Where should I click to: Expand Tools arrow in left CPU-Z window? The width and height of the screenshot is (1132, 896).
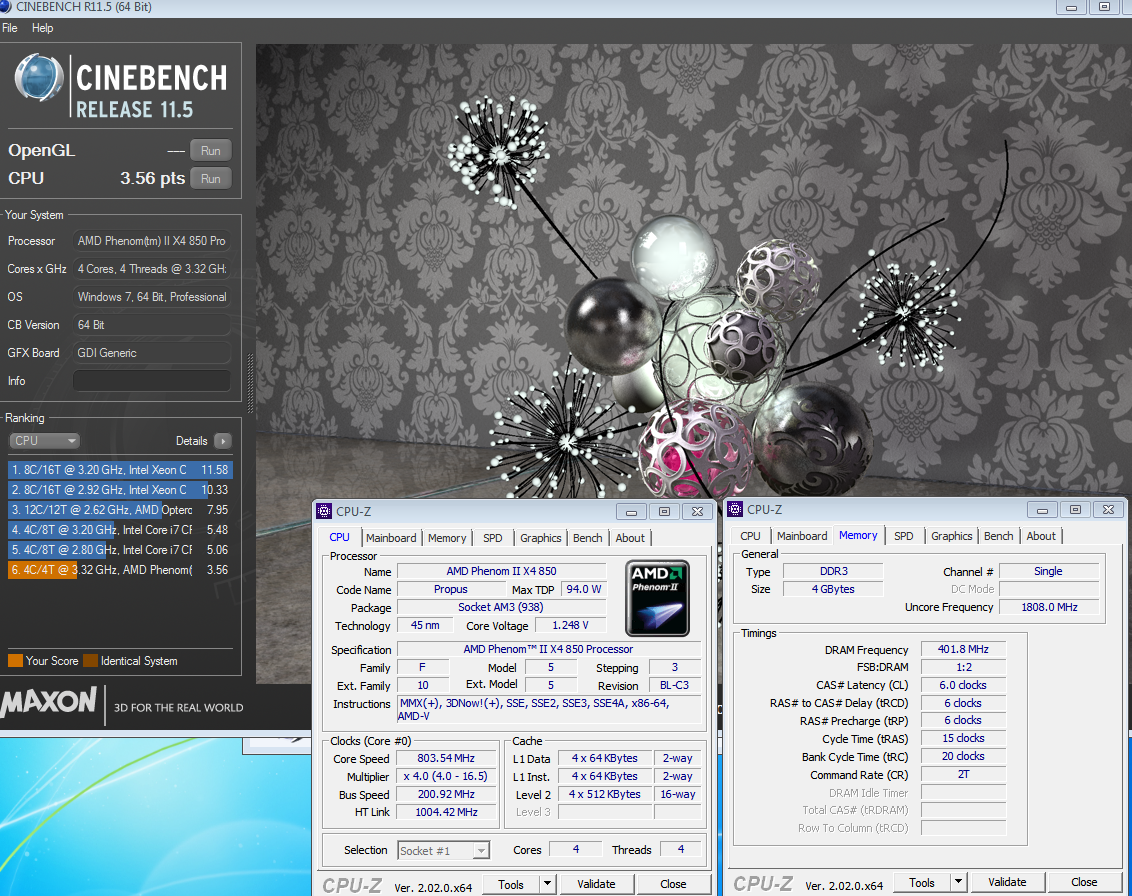547,884
